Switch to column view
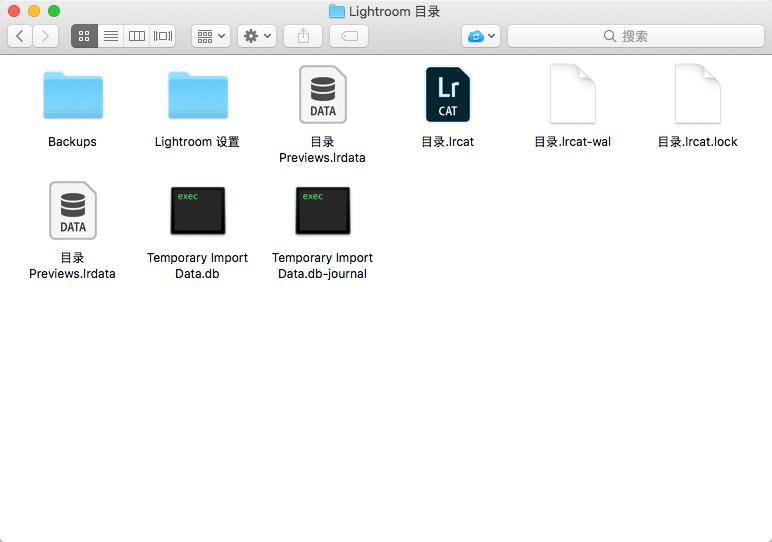 tap(137, 36)
